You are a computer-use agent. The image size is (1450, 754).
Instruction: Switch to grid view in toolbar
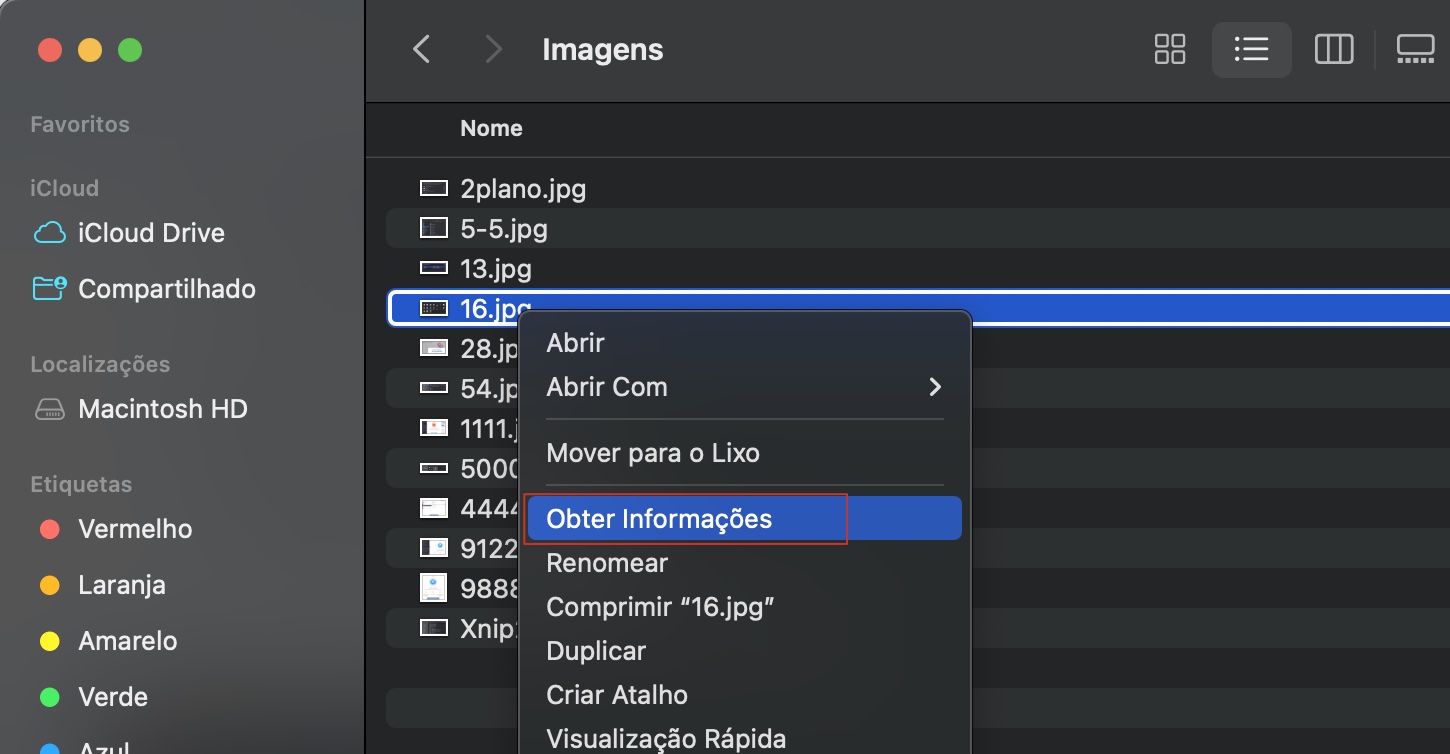click(x=1168, y=48)
